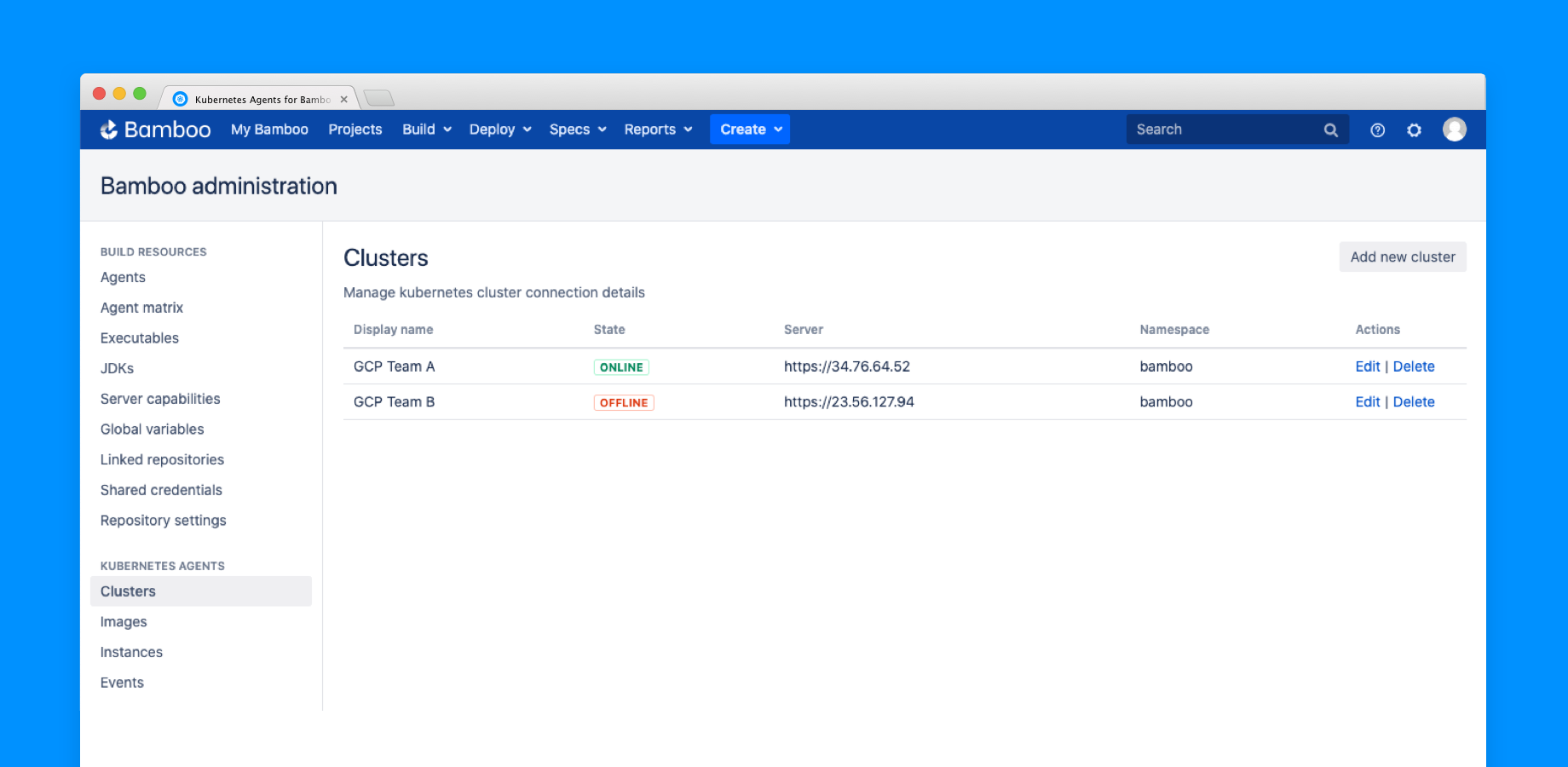The width and height of the screenshot is (1568, 767).
Task: Open the help question mark icon
Action: tap(1377, 130)
